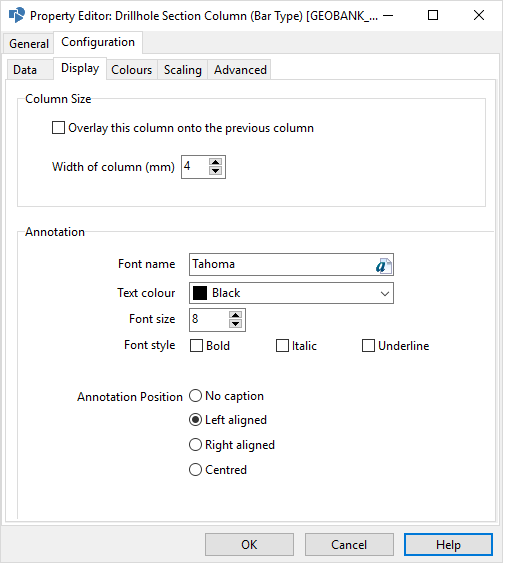Increase font size with up arrow
Screen dimensions: 505x566
coord(236,316)
